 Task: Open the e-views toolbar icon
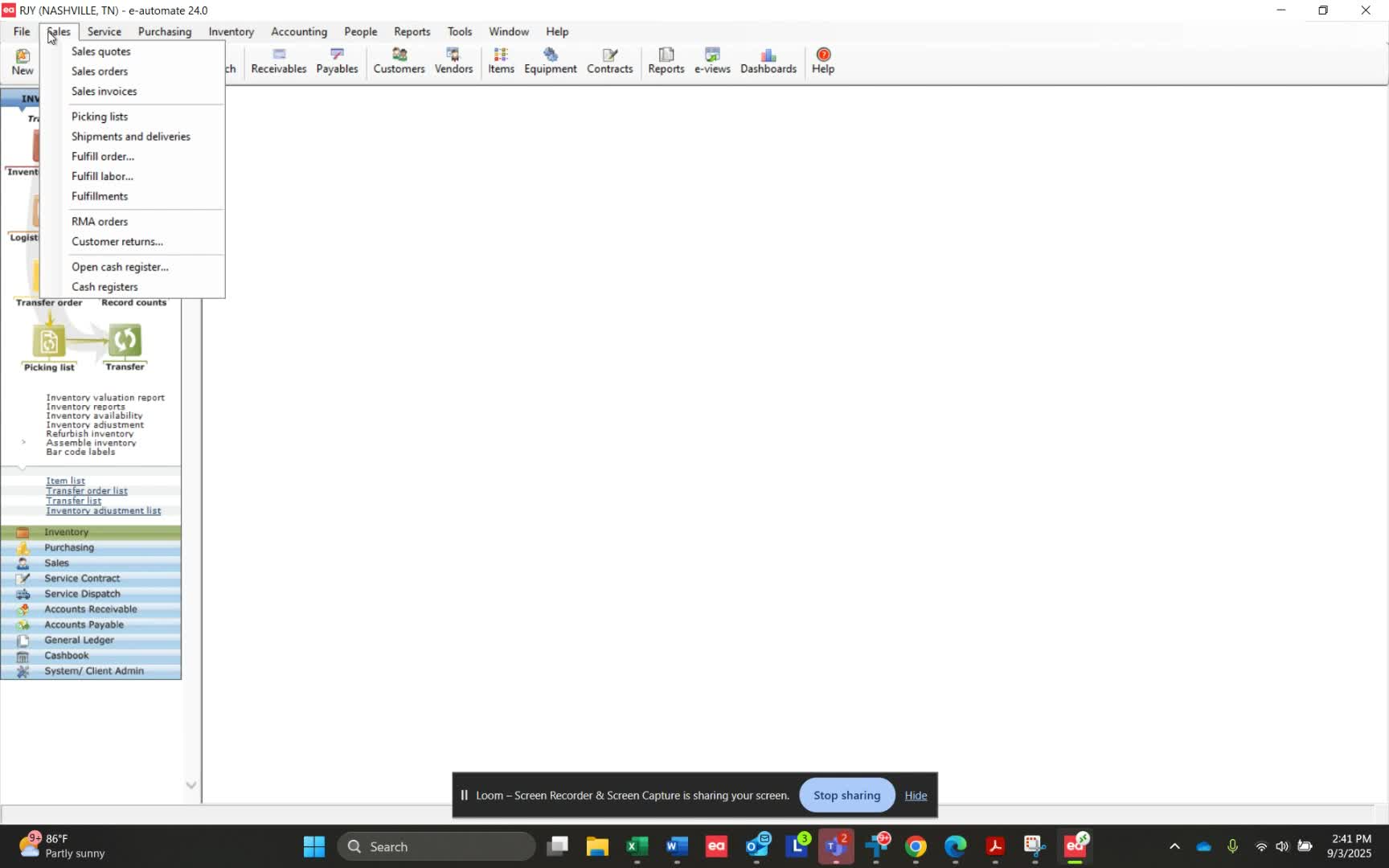(712, 61)
